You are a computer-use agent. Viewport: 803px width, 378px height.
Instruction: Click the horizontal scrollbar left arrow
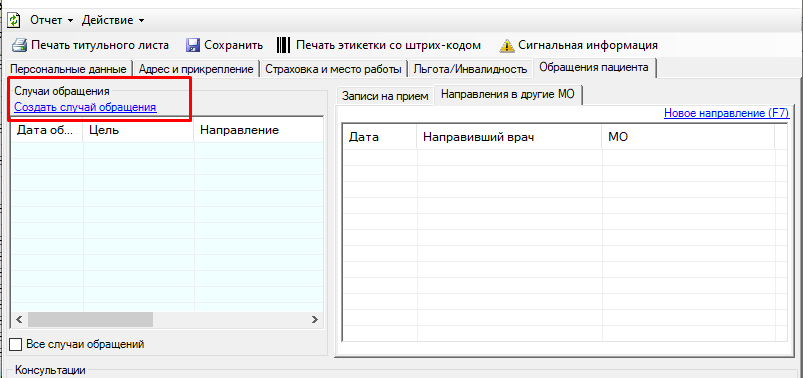(19, 320)
